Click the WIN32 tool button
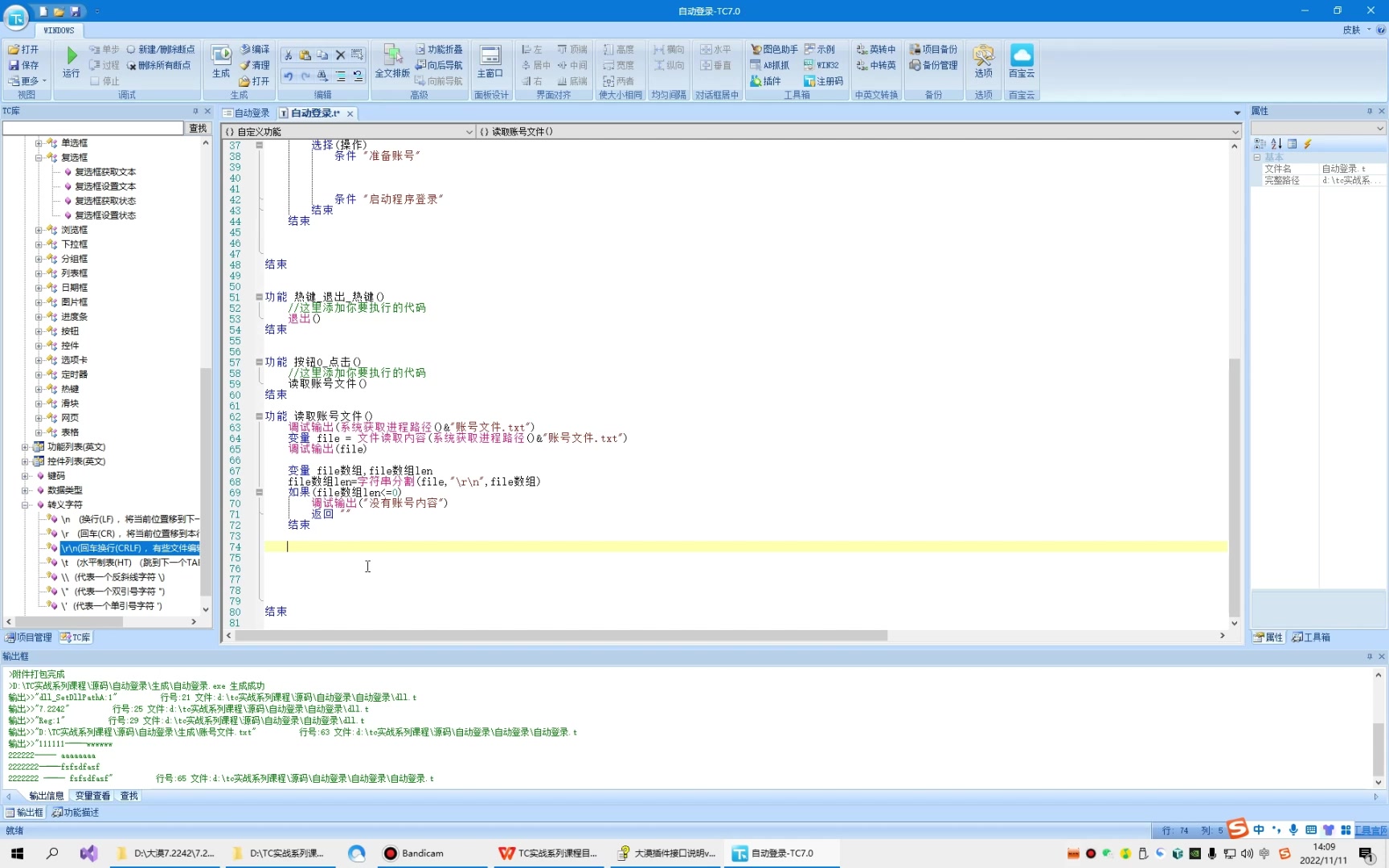1389x868 pixels. pos(822,65)
